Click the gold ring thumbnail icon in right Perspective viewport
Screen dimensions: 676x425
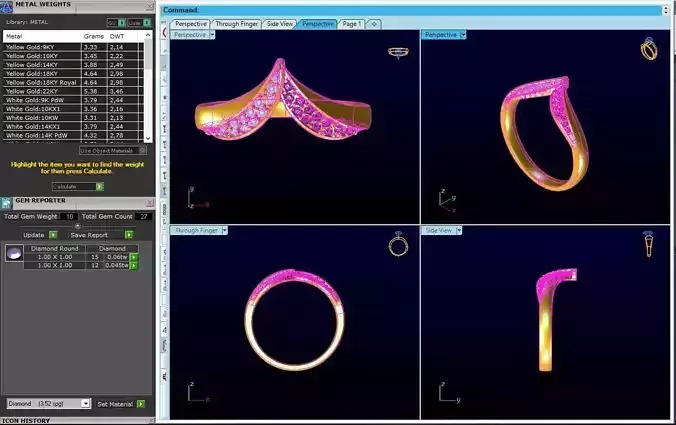649,49
